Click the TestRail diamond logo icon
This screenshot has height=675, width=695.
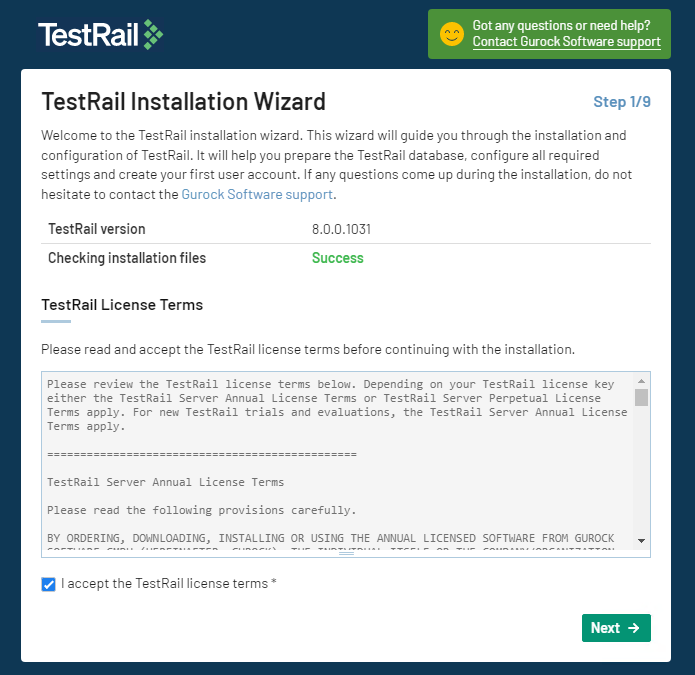pyautogui.click(x=153, y=34)
